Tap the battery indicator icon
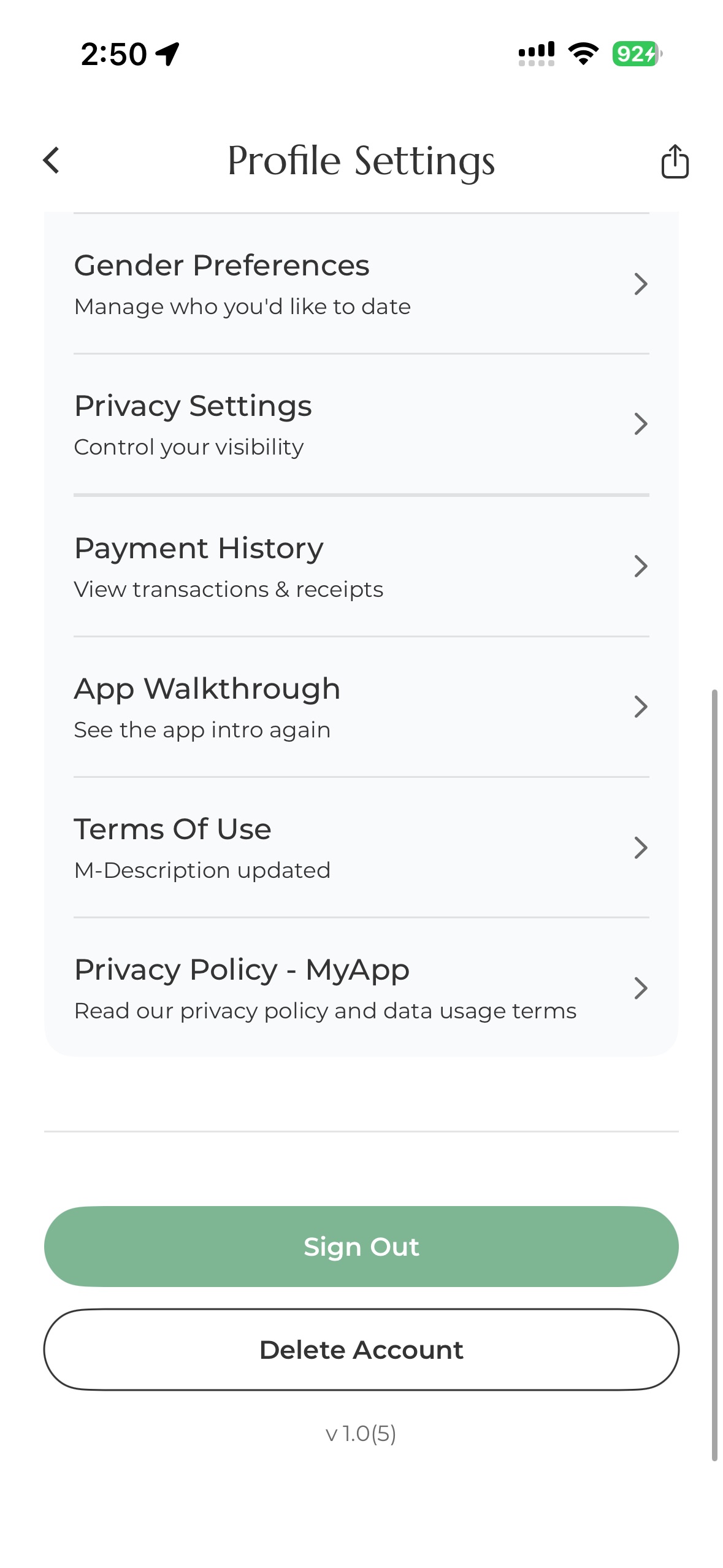The image size is (723, 1568). coord(637,54)
